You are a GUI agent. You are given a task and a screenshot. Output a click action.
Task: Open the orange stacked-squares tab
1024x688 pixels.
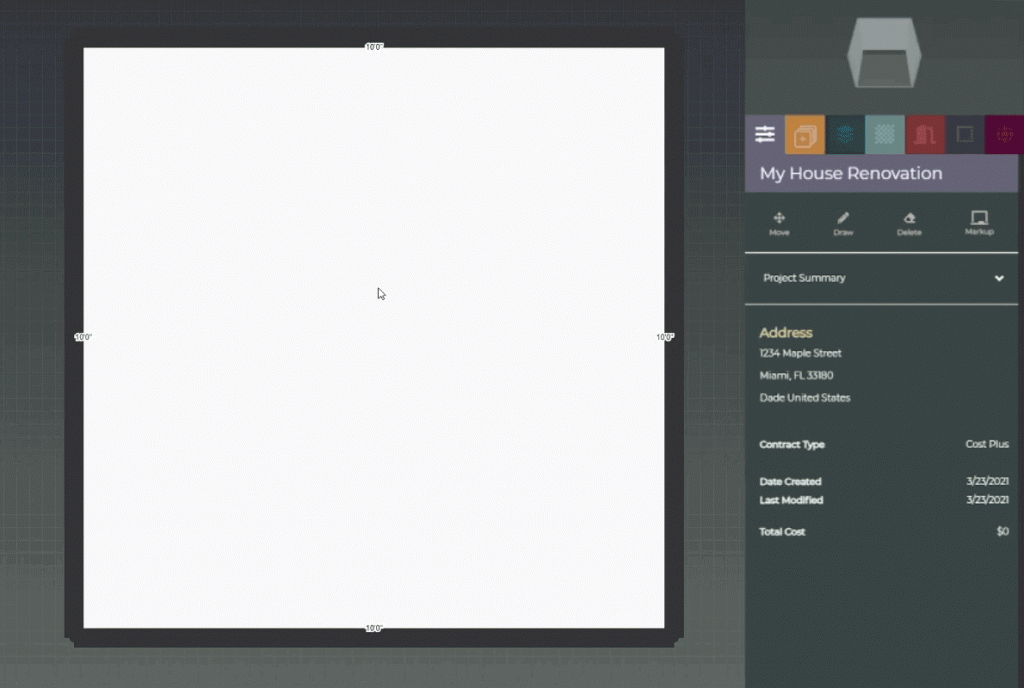click(805, 134)
